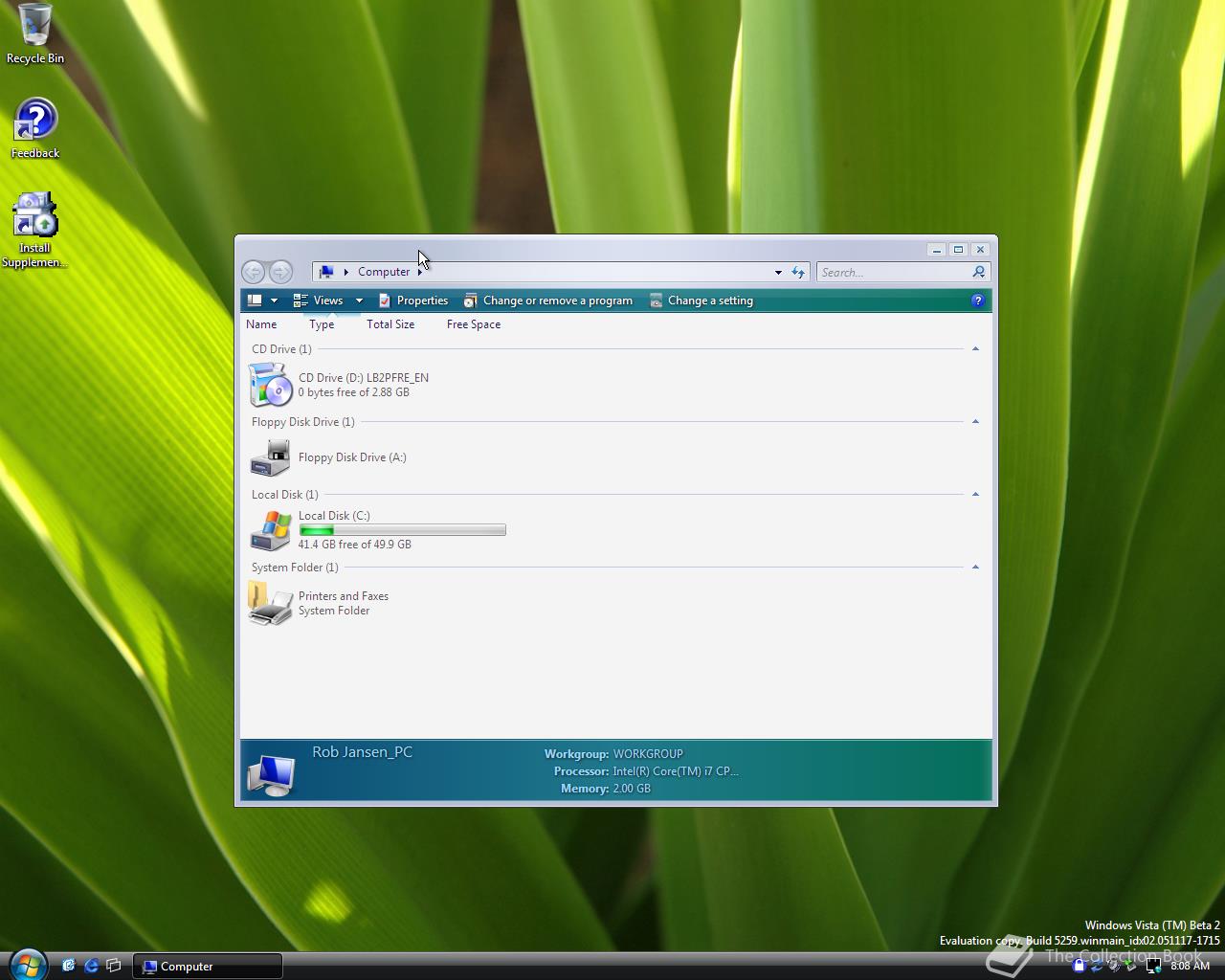Click Properties in the toolbar

[413, 301]
